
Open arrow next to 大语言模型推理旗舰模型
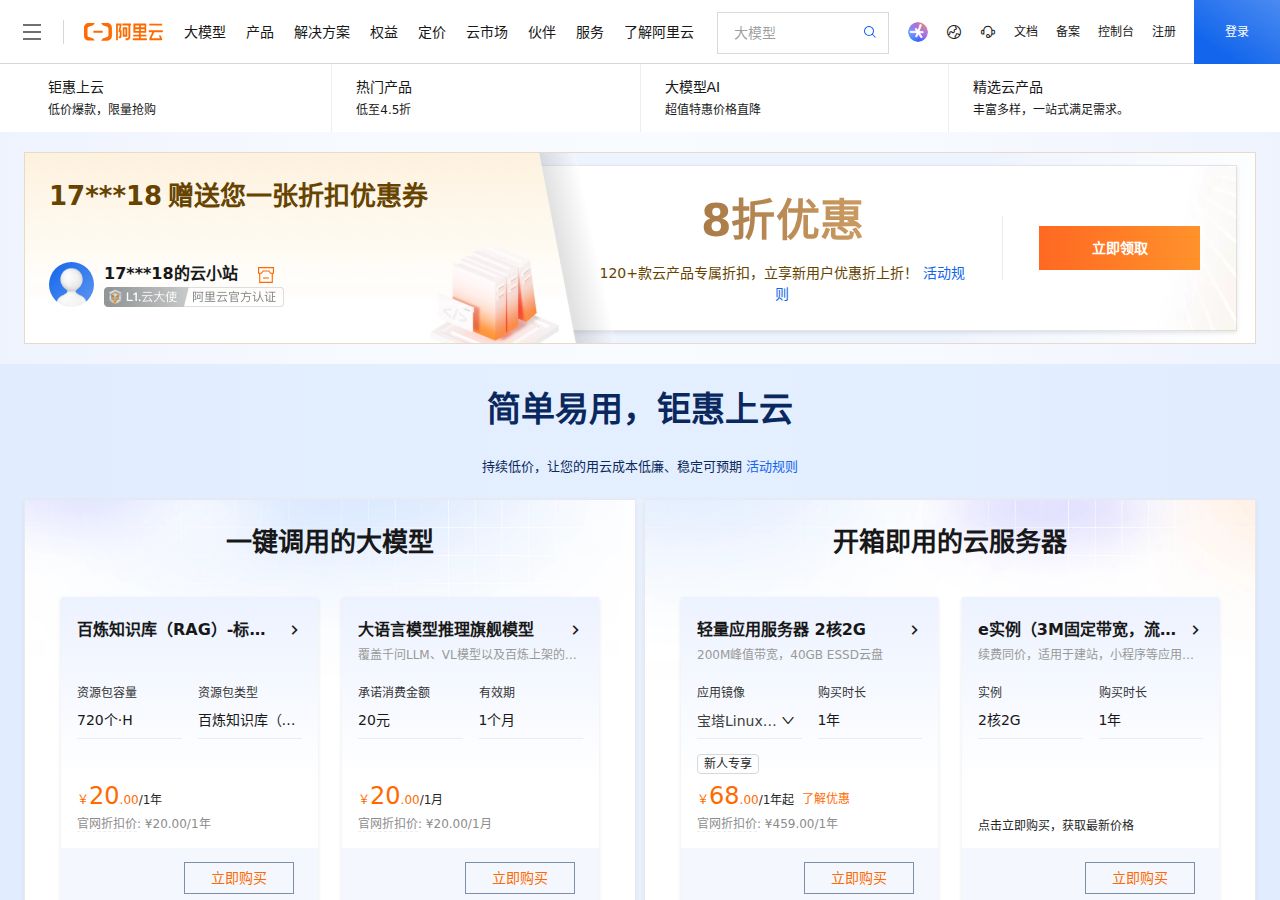click(x=575, y=630)
